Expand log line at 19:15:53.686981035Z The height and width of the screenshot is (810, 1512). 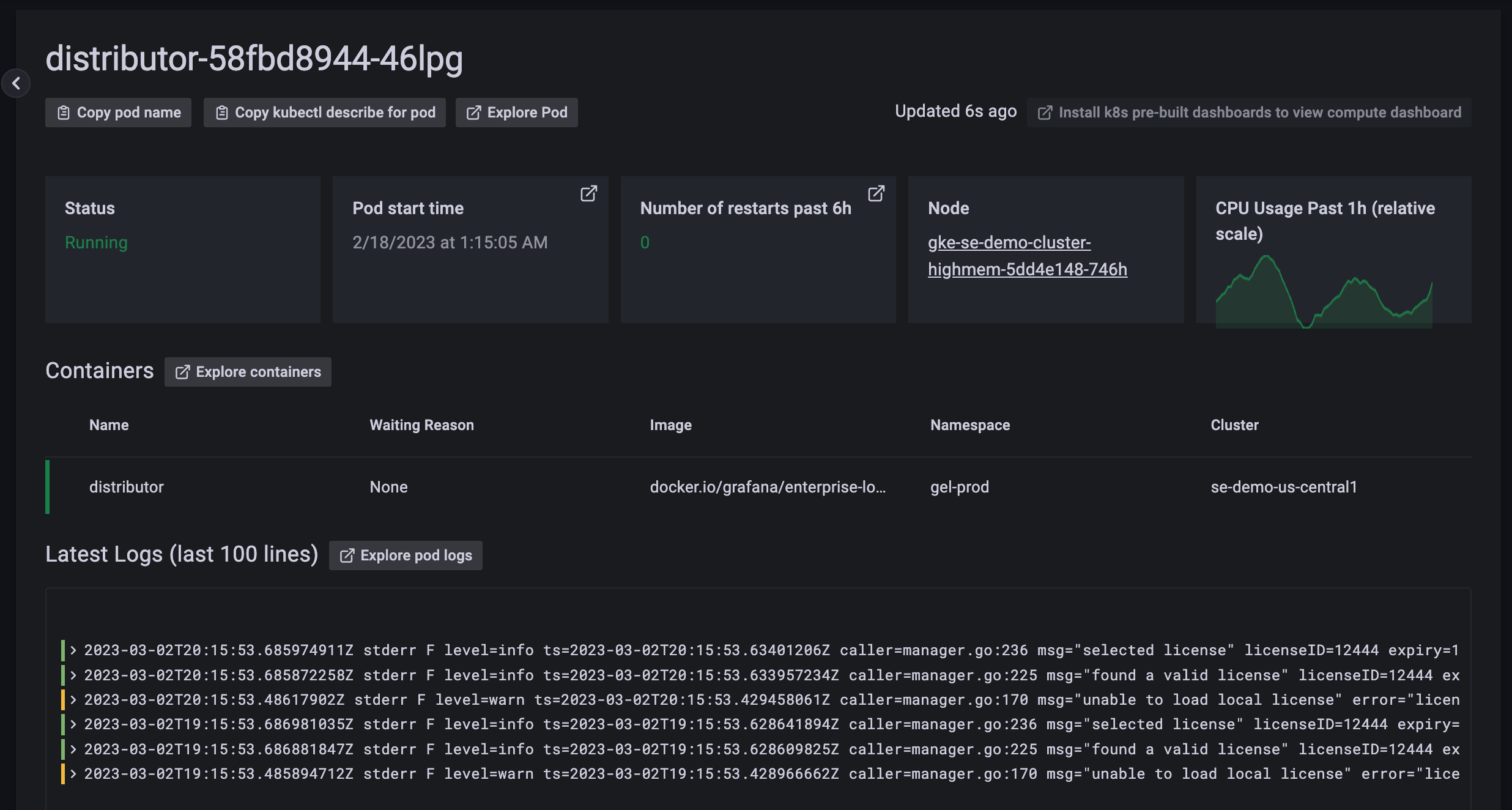[x=73, y=724]
